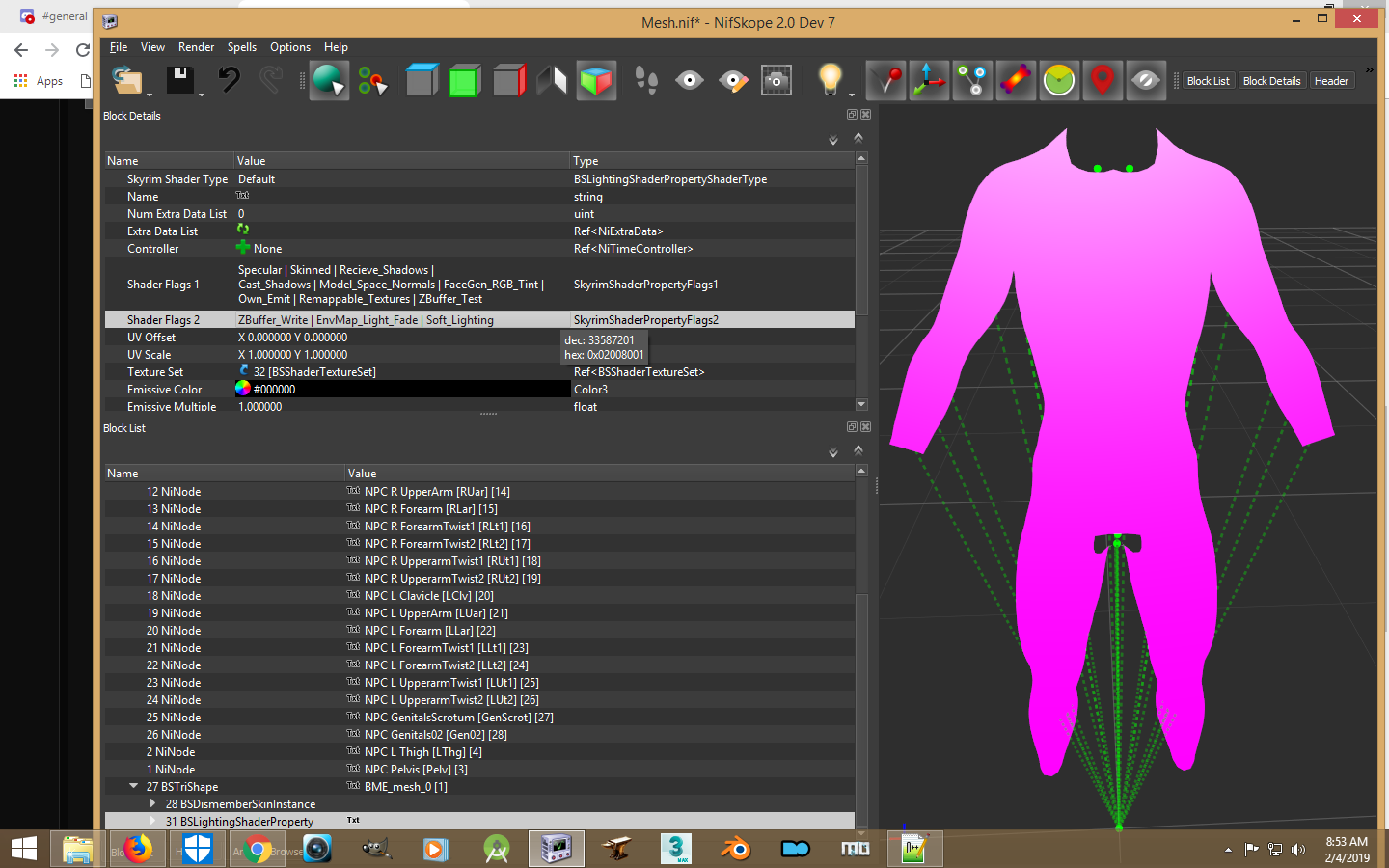Image resolution: width=1389 pixels, height=868 pixels.
Task: Select the Shader Flags 2 row
Action: tap(479, 319)
